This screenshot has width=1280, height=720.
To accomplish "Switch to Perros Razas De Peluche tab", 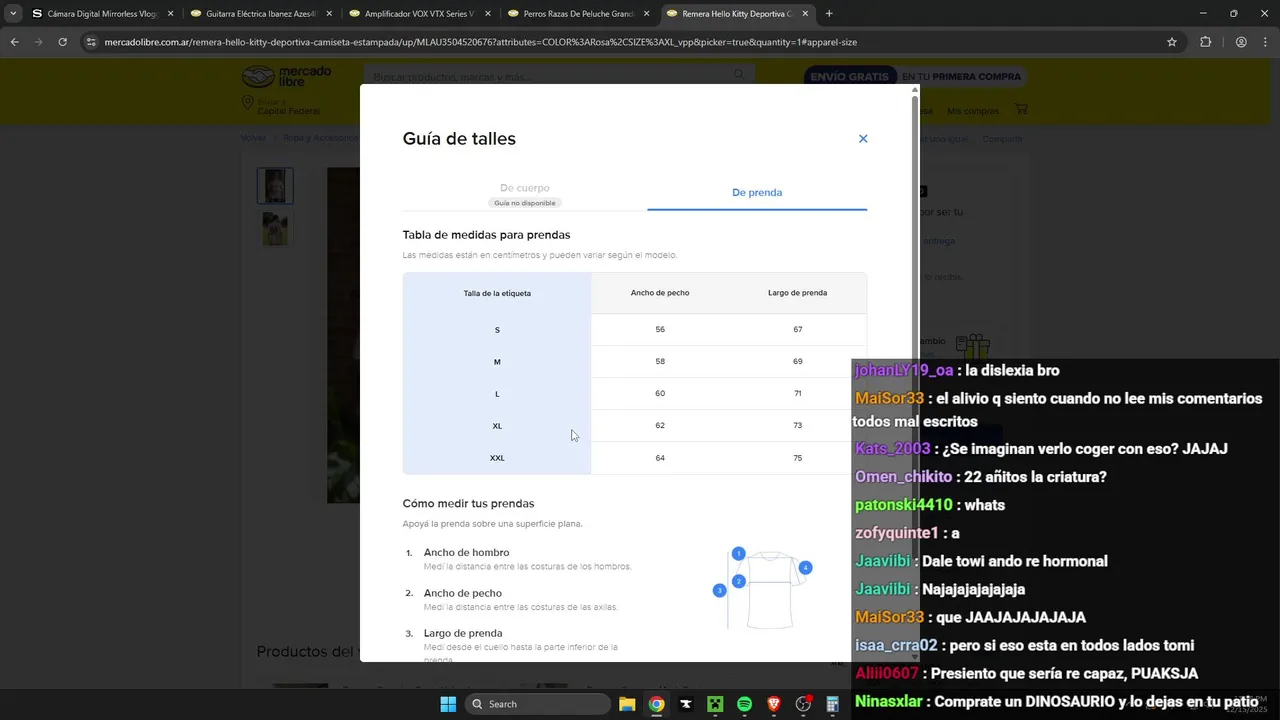I will pyautogui.click(x=578, y=14).
